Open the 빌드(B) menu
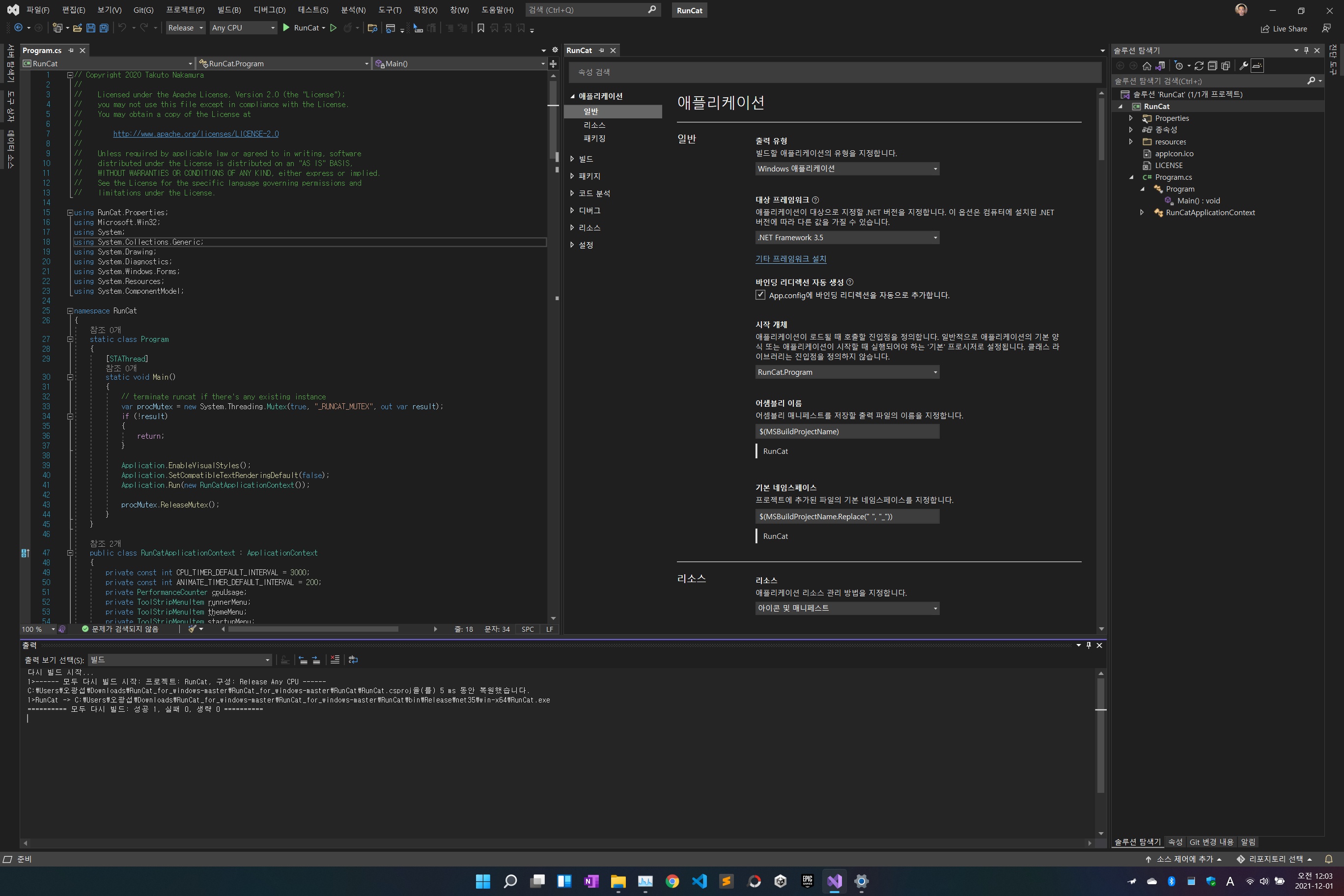1344x896 pixels. pos(228,10)
